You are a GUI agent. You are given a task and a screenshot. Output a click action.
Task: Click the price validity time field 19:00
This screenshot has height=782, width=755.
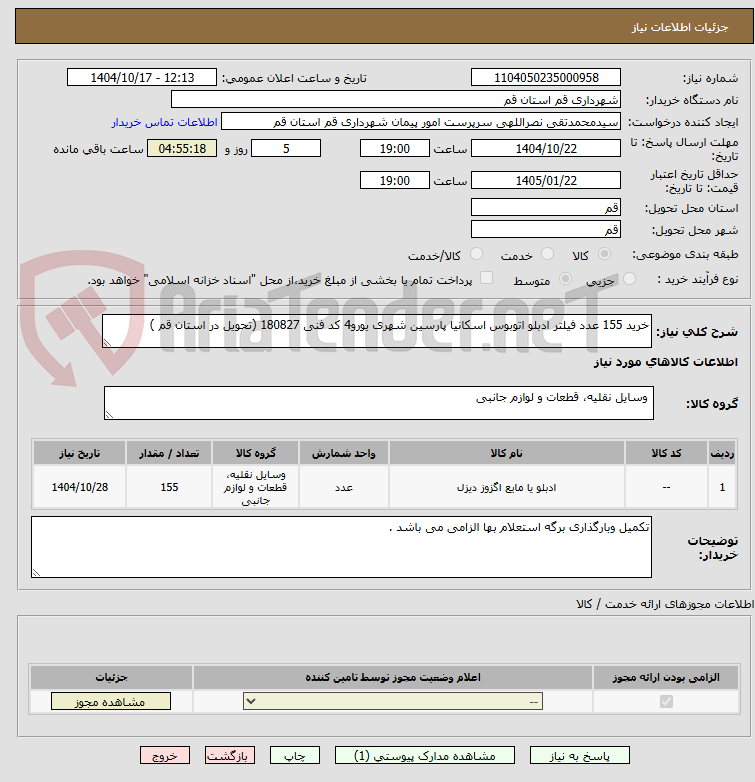coord(394,181)
